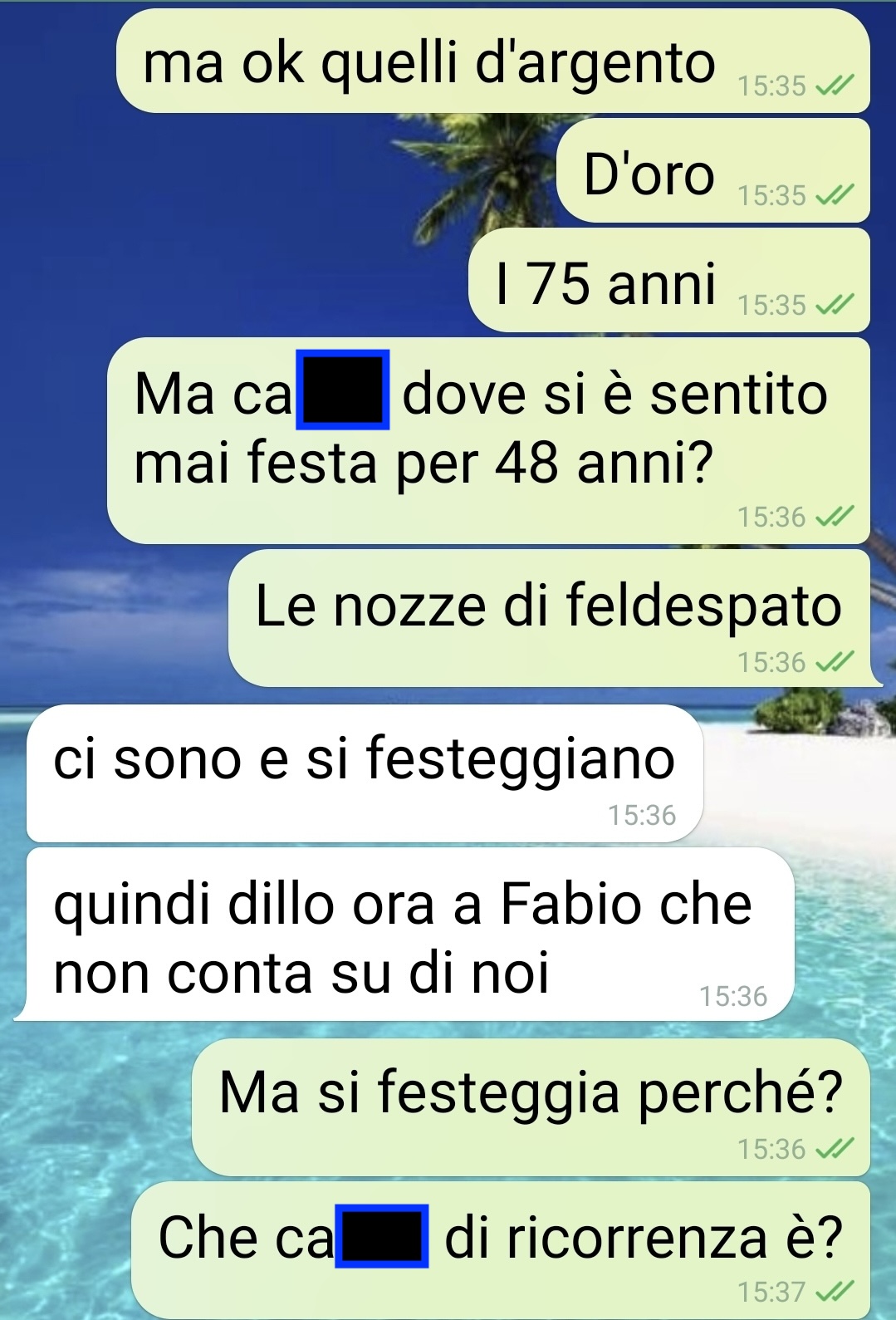Tap the double checkmark on "I 75 anni"
This screenshot has width=896, height=1320.
(x=835, y=305)
